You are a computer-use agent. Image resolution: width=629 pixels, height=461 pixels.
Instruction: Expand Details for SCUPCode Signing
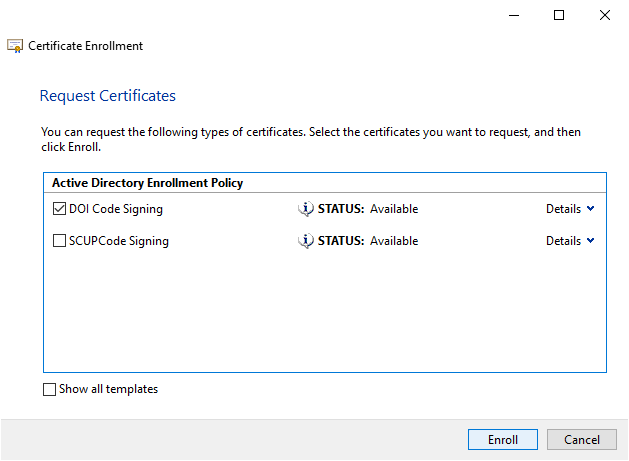pyautogui.click(x=570, y=241)
